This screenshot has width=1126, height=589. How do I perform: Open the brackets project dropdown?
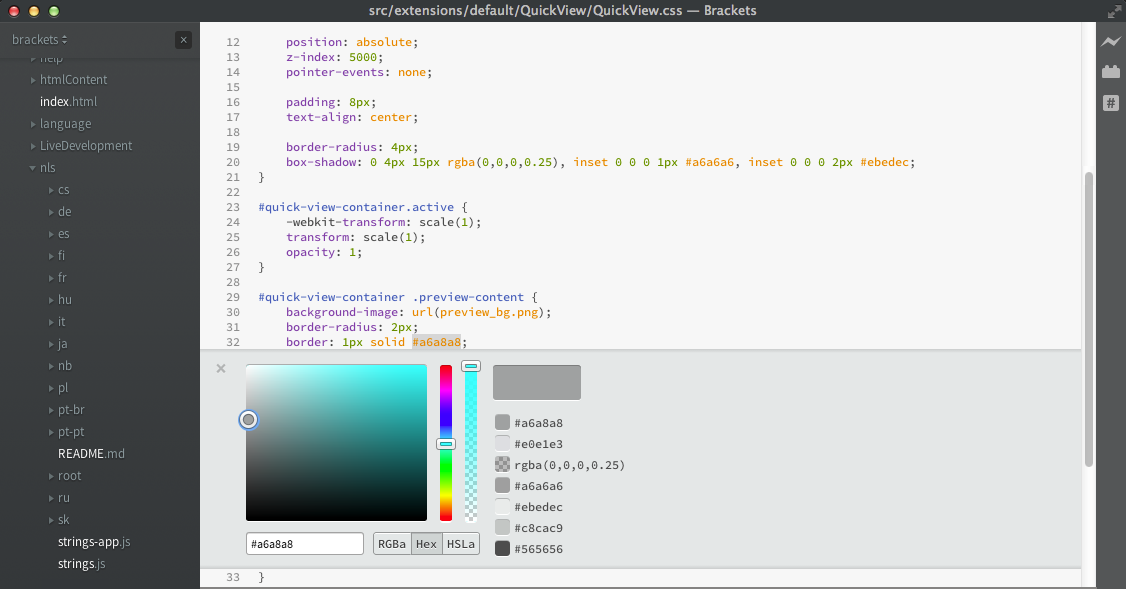point(39,40)
